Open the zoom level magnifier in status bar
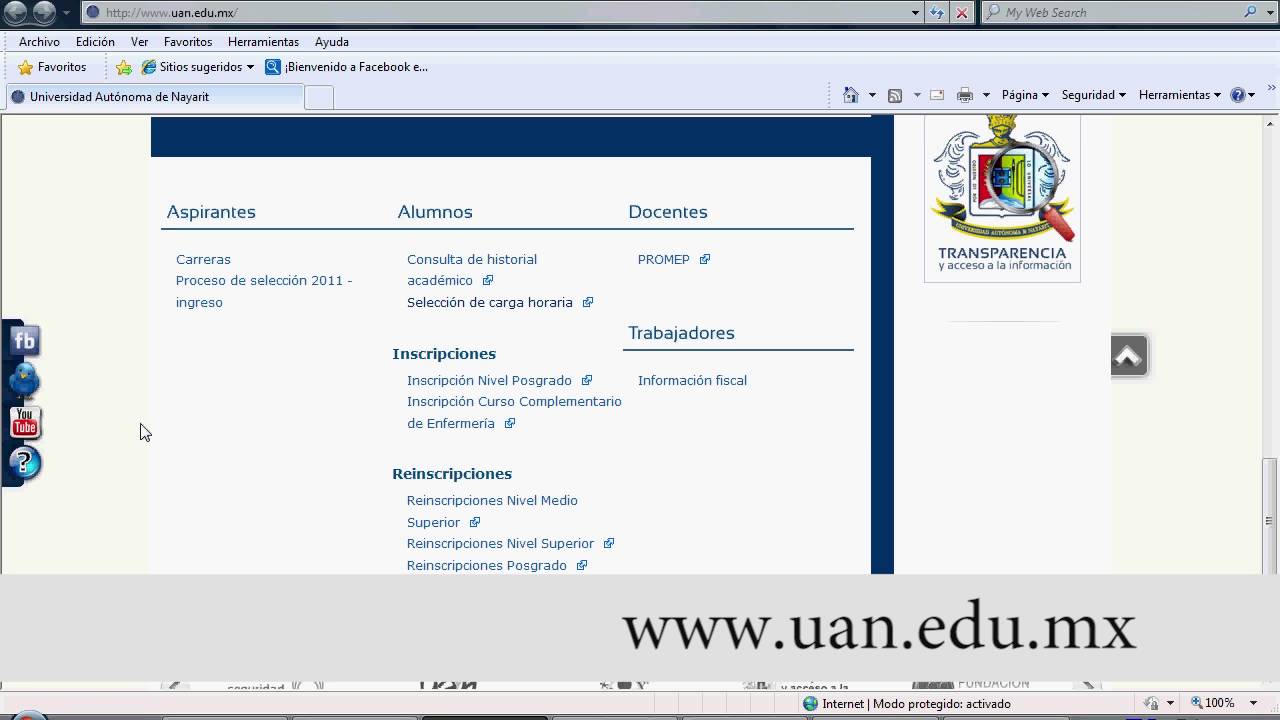This screenshot has width=1280, height=720. [x=1196, y=703]
